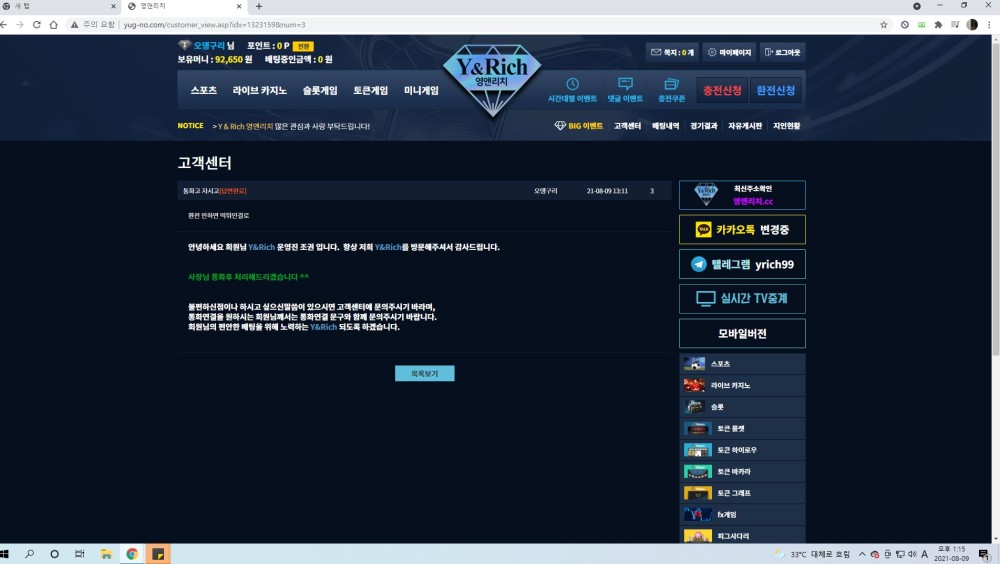Click 모바일버전 banner button
1000x564 pixels.
pyautogui.click(x=742, y=333)
